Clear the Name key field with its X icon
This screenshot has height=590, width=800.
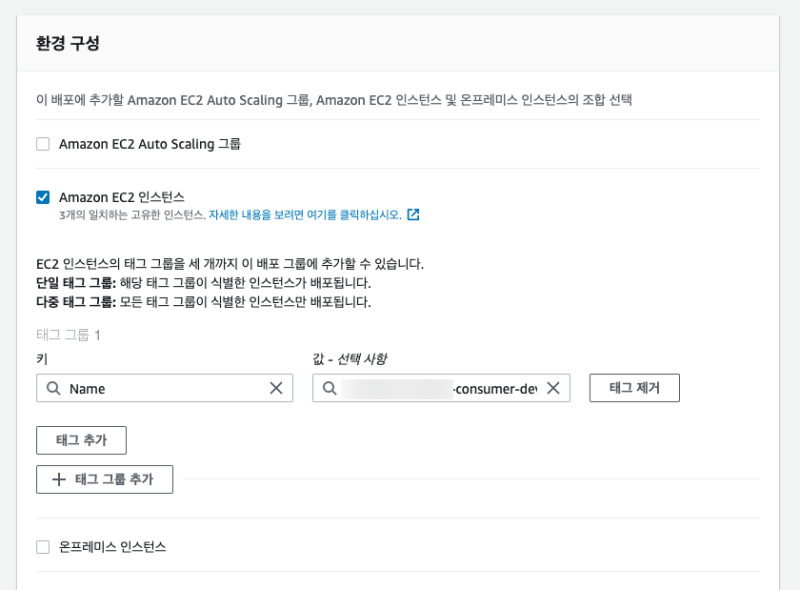pos(276,388)
